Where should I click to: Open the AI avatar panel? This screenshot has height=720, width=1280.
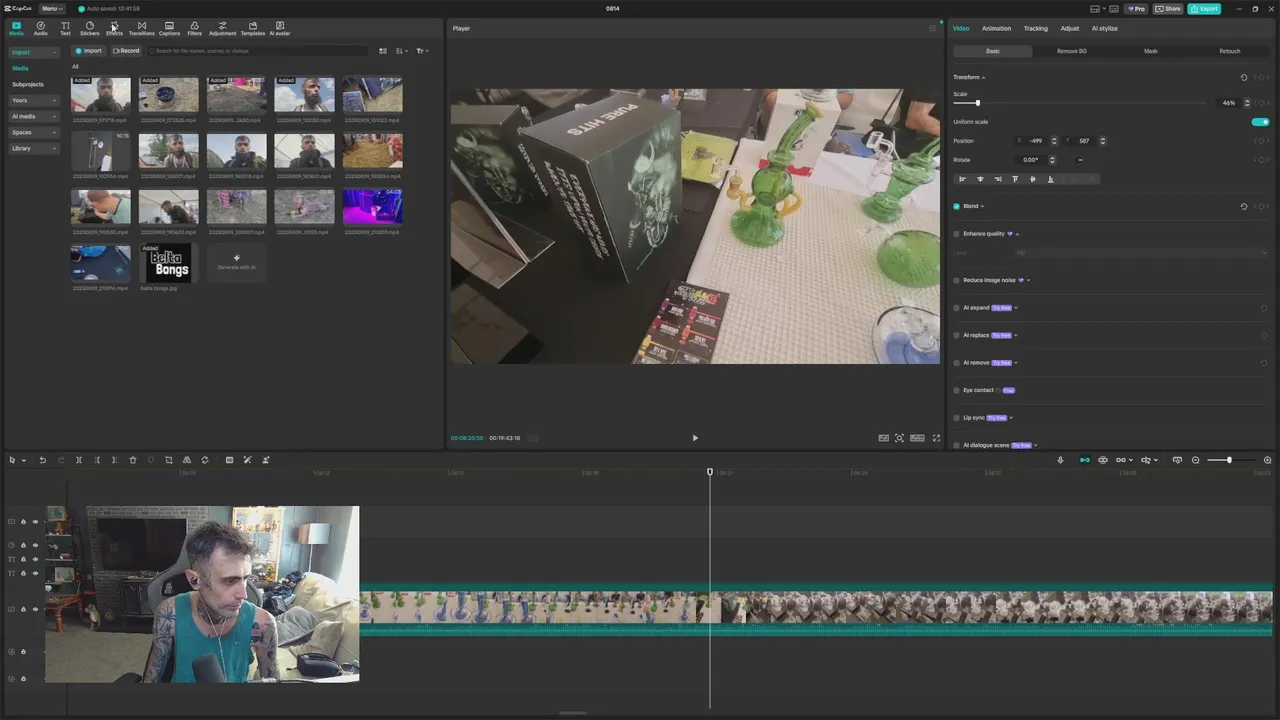pos(279,28)
